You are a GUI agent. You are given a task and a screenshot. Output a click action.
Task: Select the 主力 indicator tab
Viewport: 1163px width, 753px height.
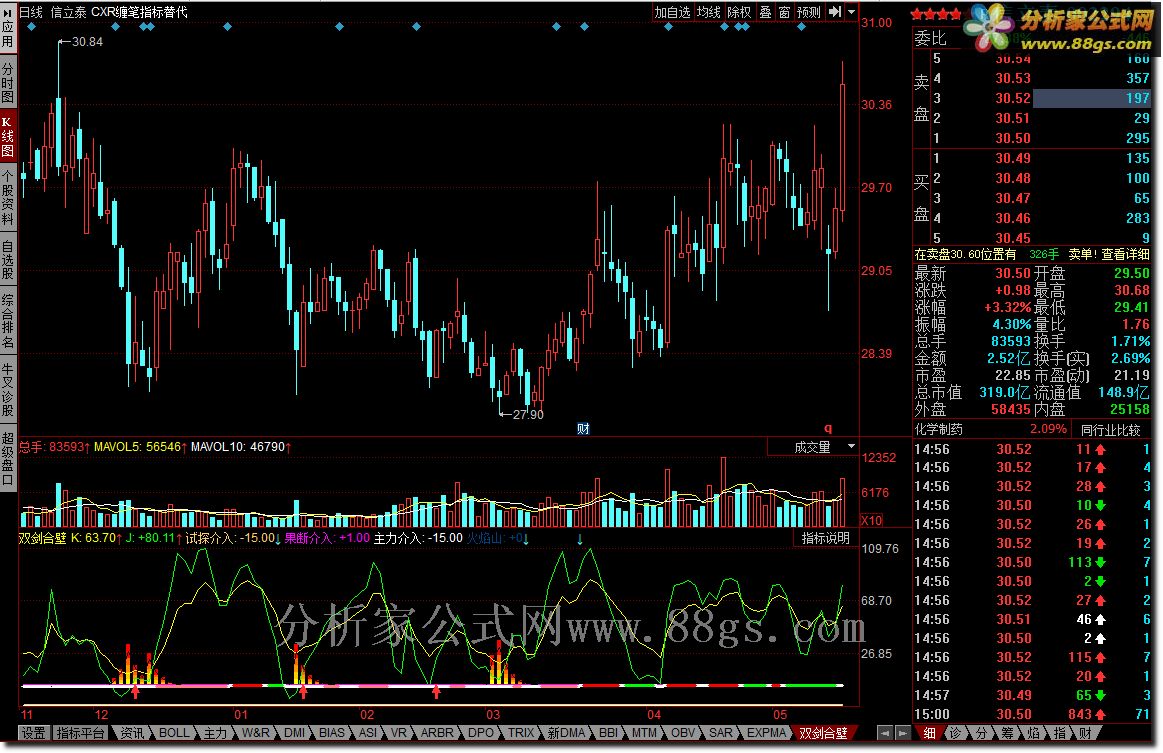point(215,733)
